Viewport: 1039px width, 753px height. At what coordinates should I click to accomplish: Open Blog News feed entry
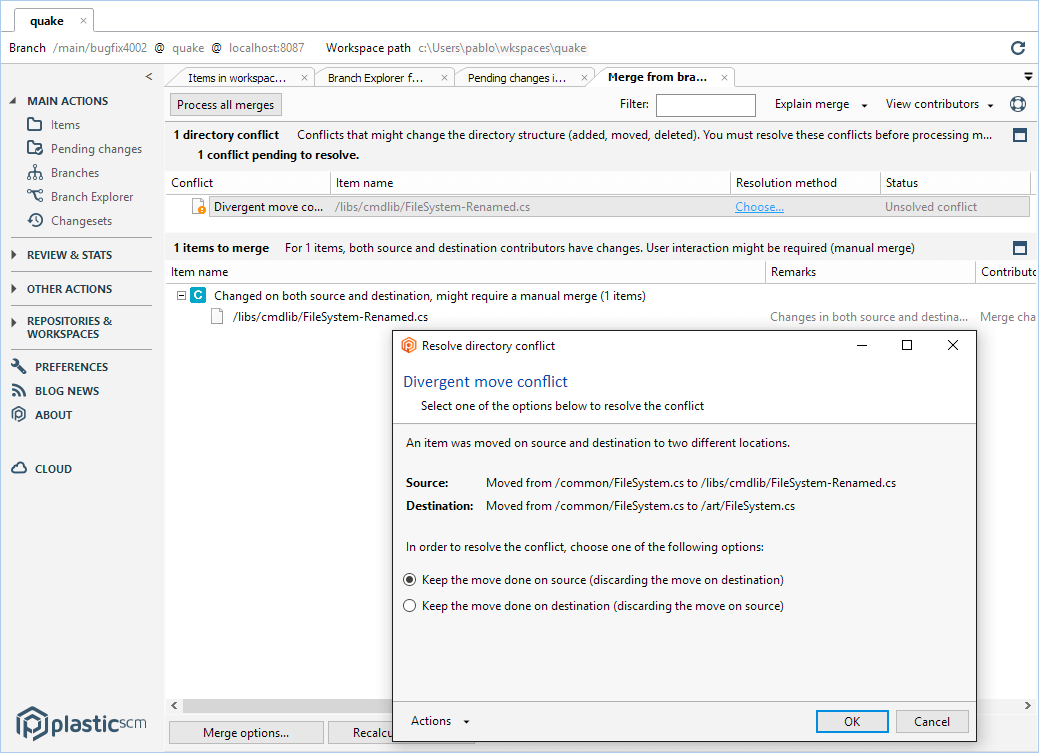click(66, 391)
